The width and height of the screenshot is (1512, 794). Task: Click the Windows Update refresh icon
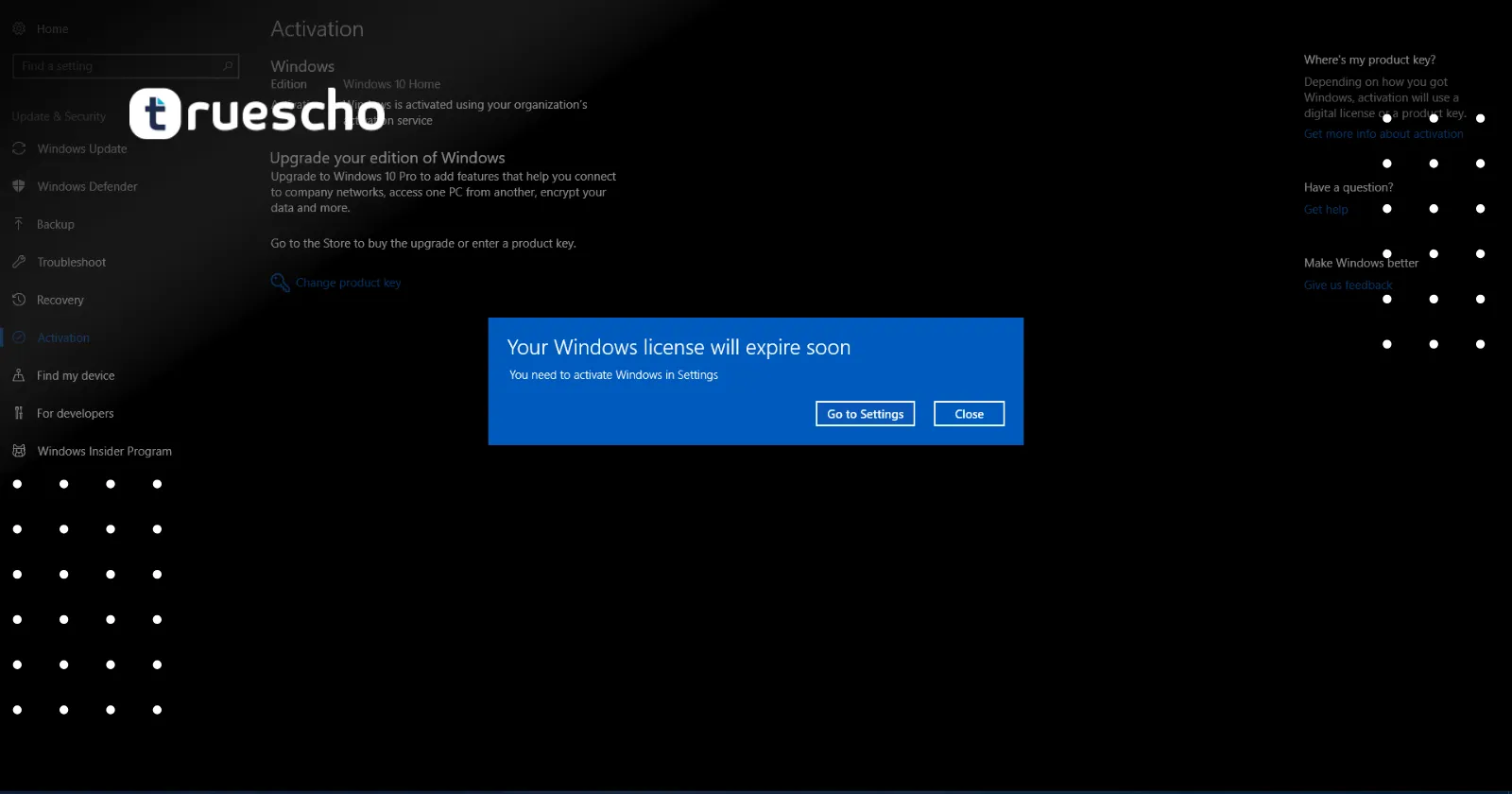[x=19, y=148]
